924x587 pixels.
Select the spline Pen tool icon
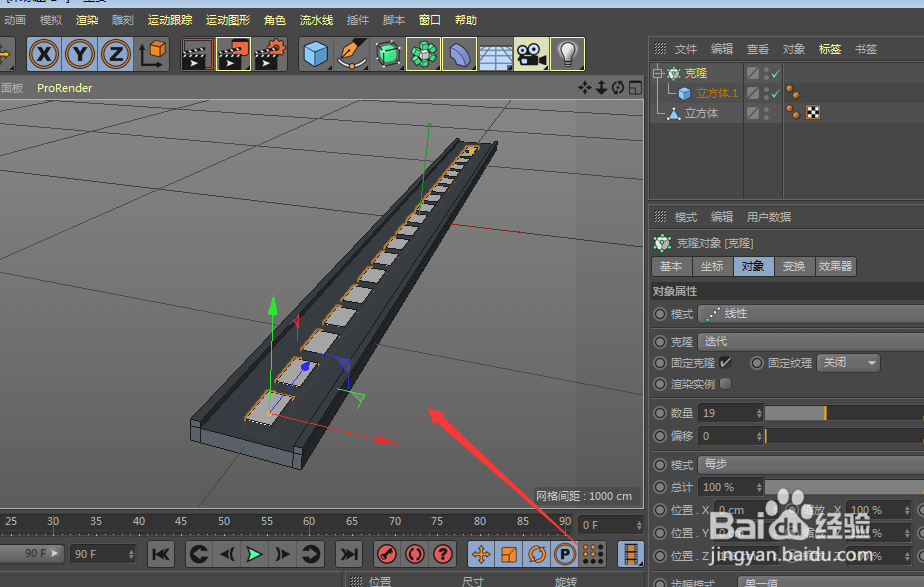point(351,54)
